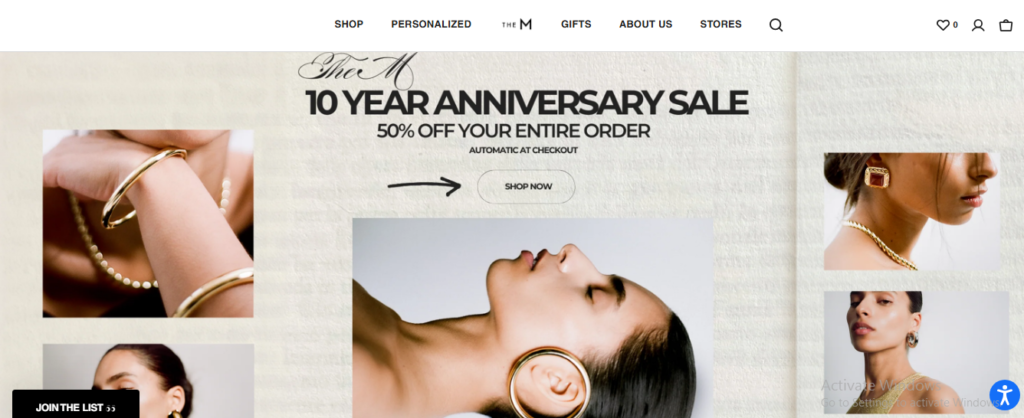
Task: Click the script The M header logo
Action: [357, 69]
